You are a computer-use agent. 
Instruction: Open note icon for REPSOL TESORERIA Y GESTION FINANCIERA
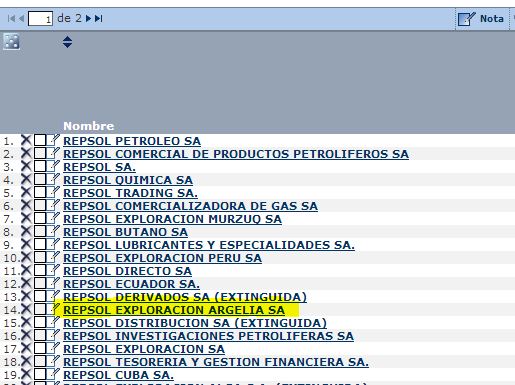[54, 361]
